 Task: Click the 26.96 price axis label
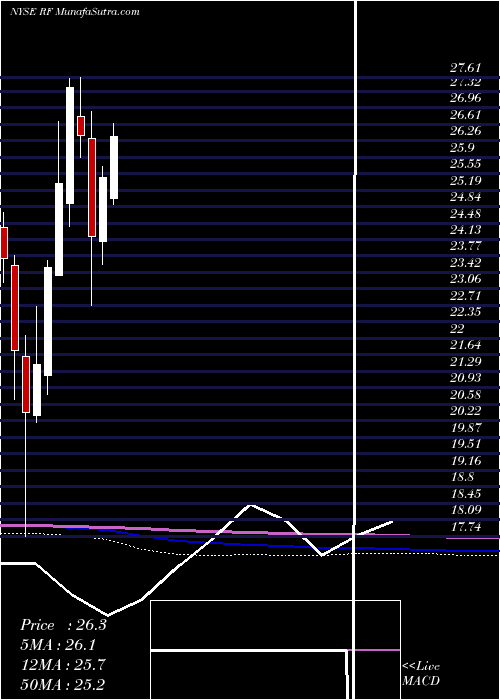[x=465, y=98]
